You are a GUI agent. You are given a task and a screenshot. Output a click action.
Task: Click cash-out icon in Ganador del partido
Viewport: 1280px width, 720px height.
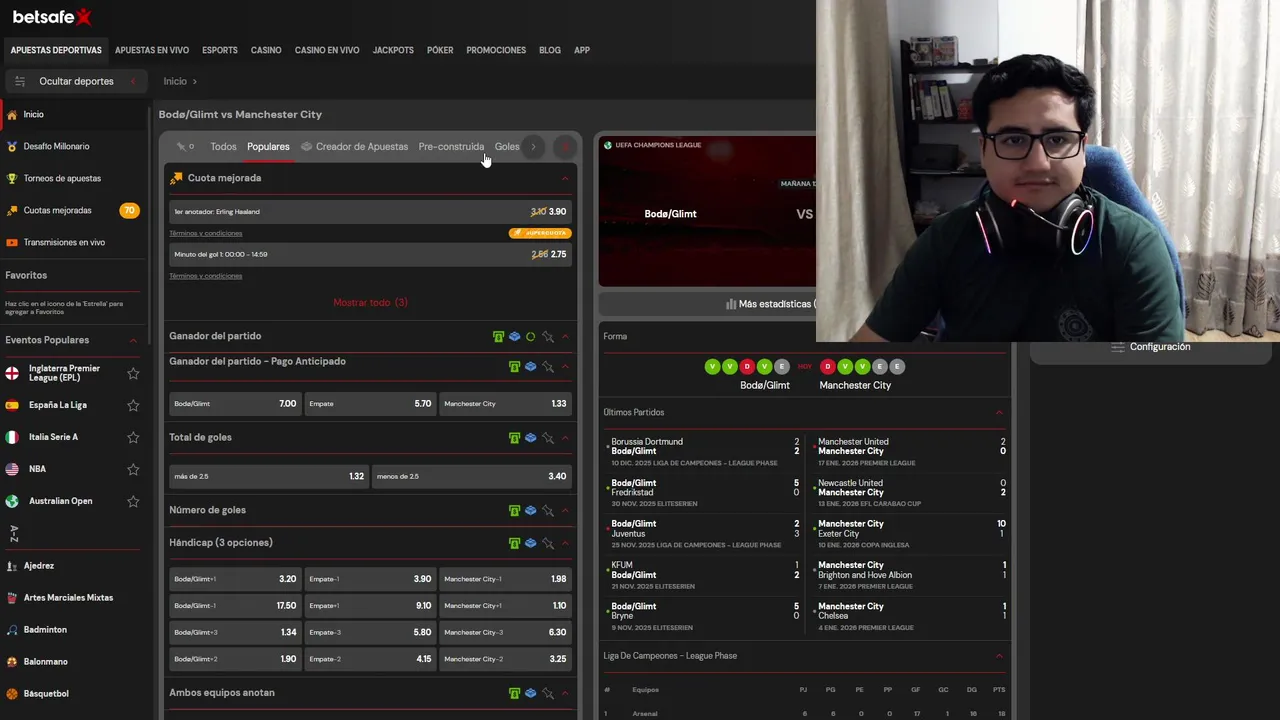tap(498, 337)
